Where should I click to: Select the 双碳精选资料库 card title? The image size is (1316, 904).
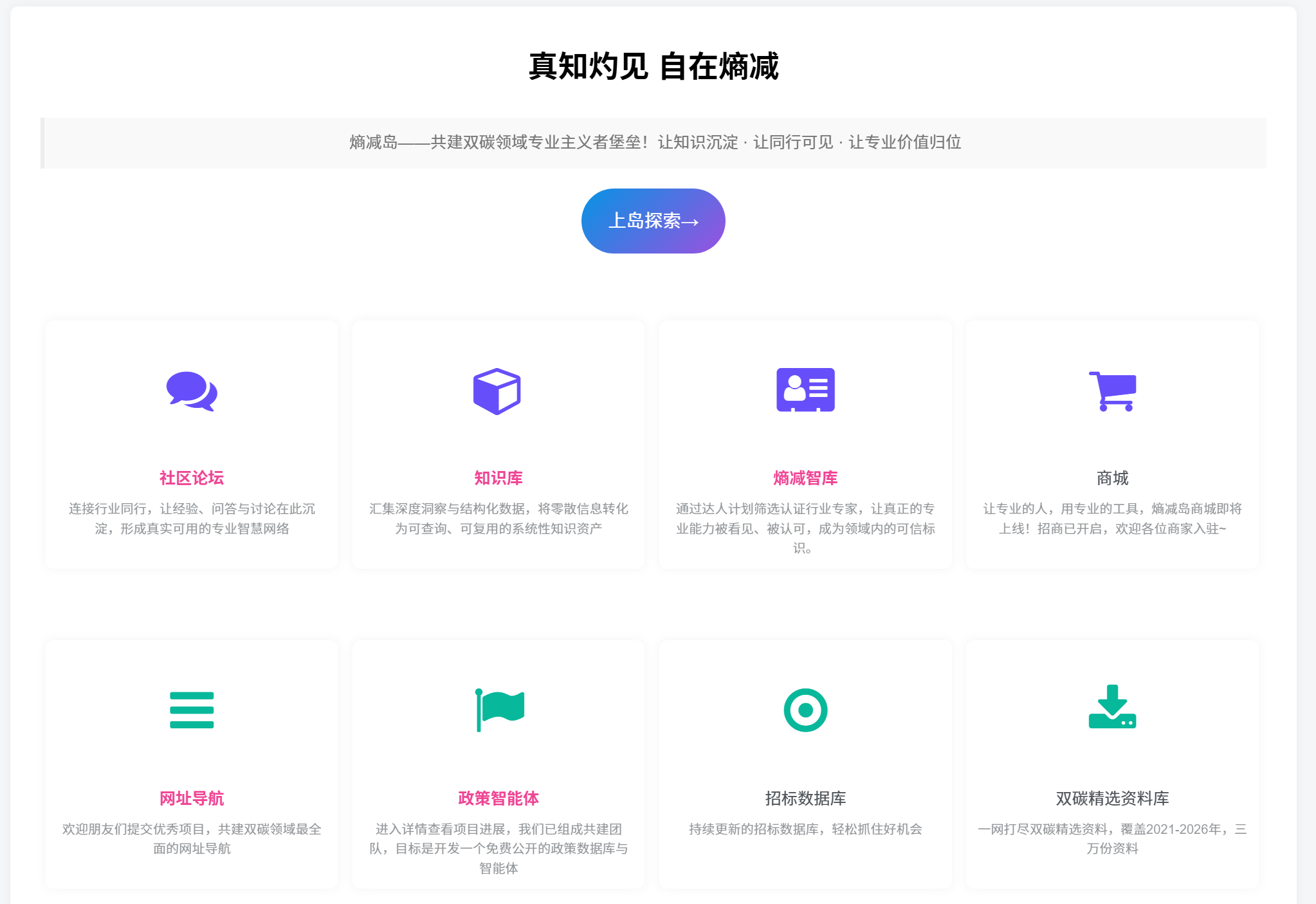[1112, 798]
